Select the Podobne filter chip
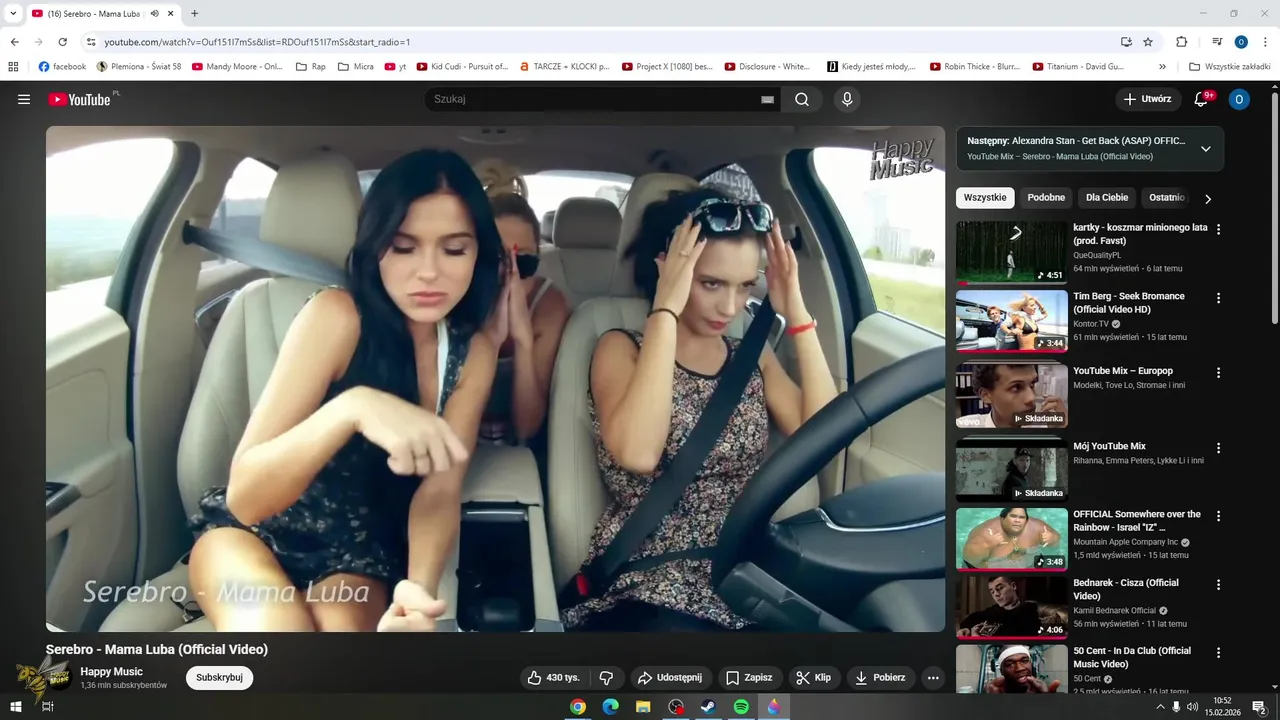Screen dimensions: 1280x720 [x=1046, y=198]
